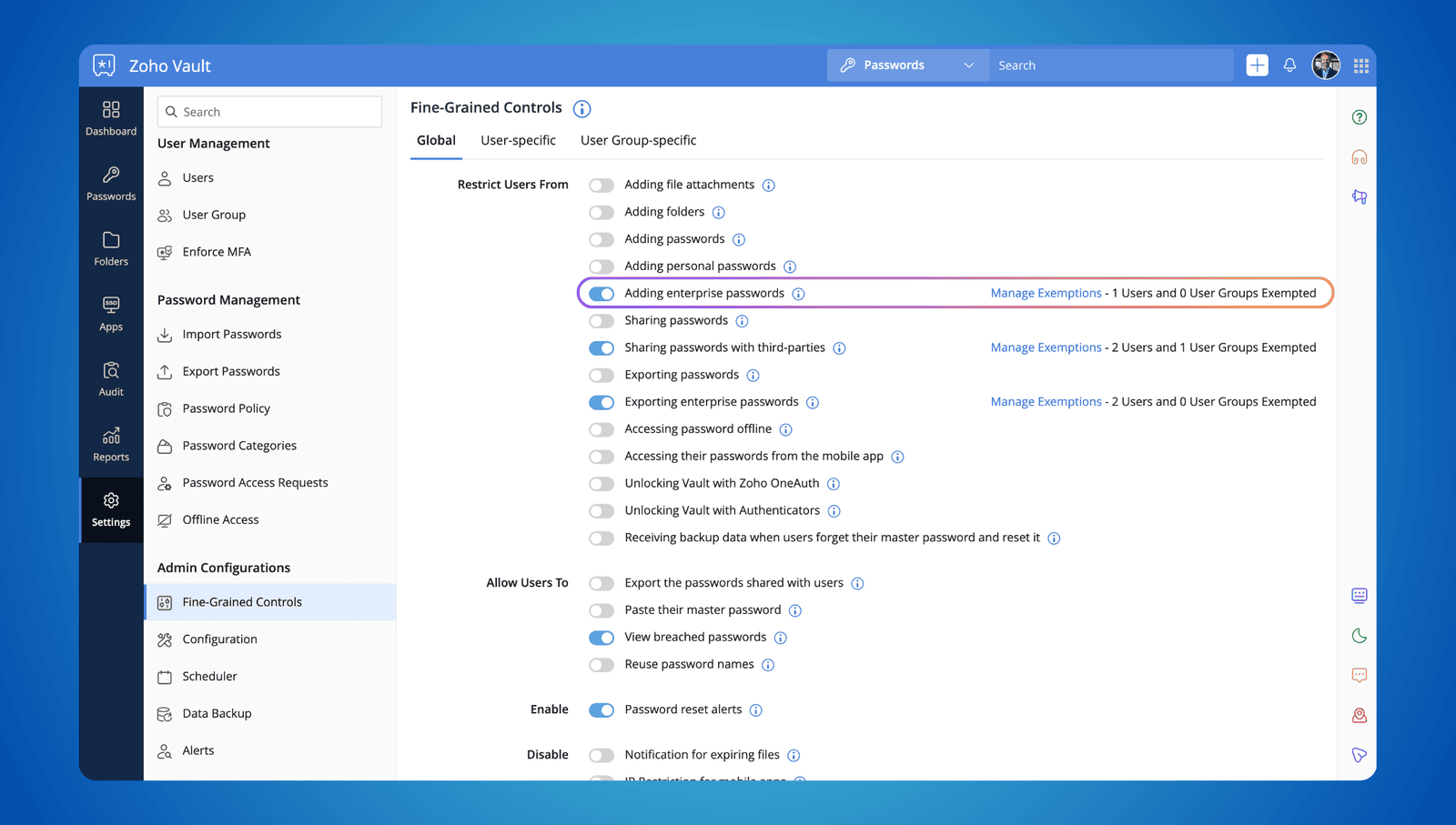Toggle Adding folders restriction
Image resolution: width=1456 pixels, height=825 pixels.
602,213
